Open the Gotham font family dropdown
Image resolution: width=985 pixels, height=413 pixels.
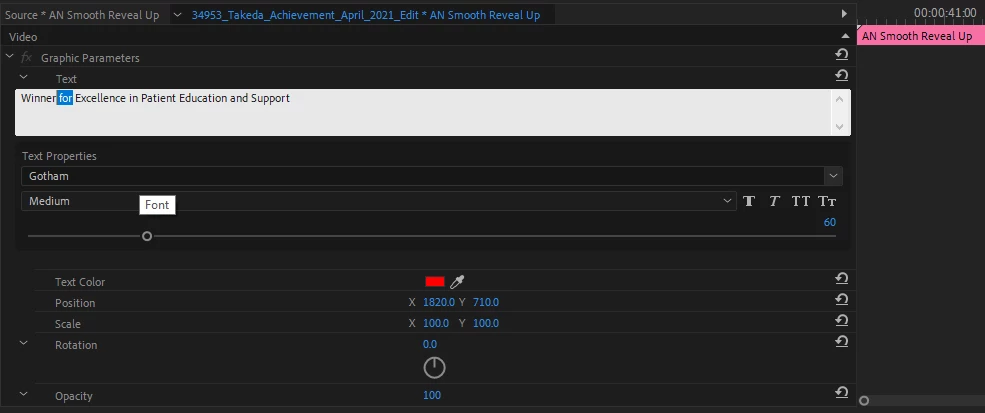pos(834,176)
